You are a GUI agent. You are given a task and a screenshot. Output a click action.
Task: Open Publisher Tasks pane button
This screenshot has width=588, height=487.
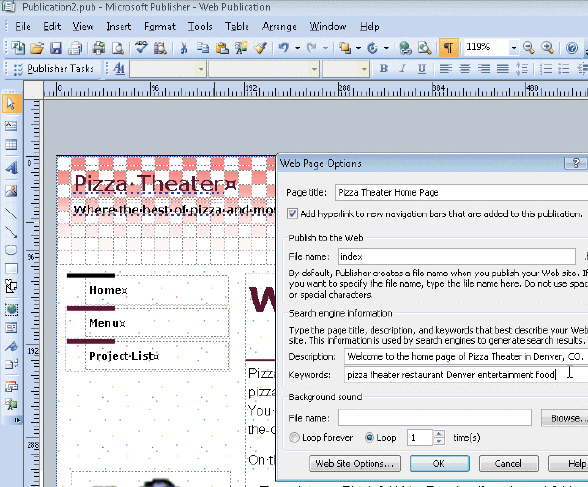coord(55,69)
